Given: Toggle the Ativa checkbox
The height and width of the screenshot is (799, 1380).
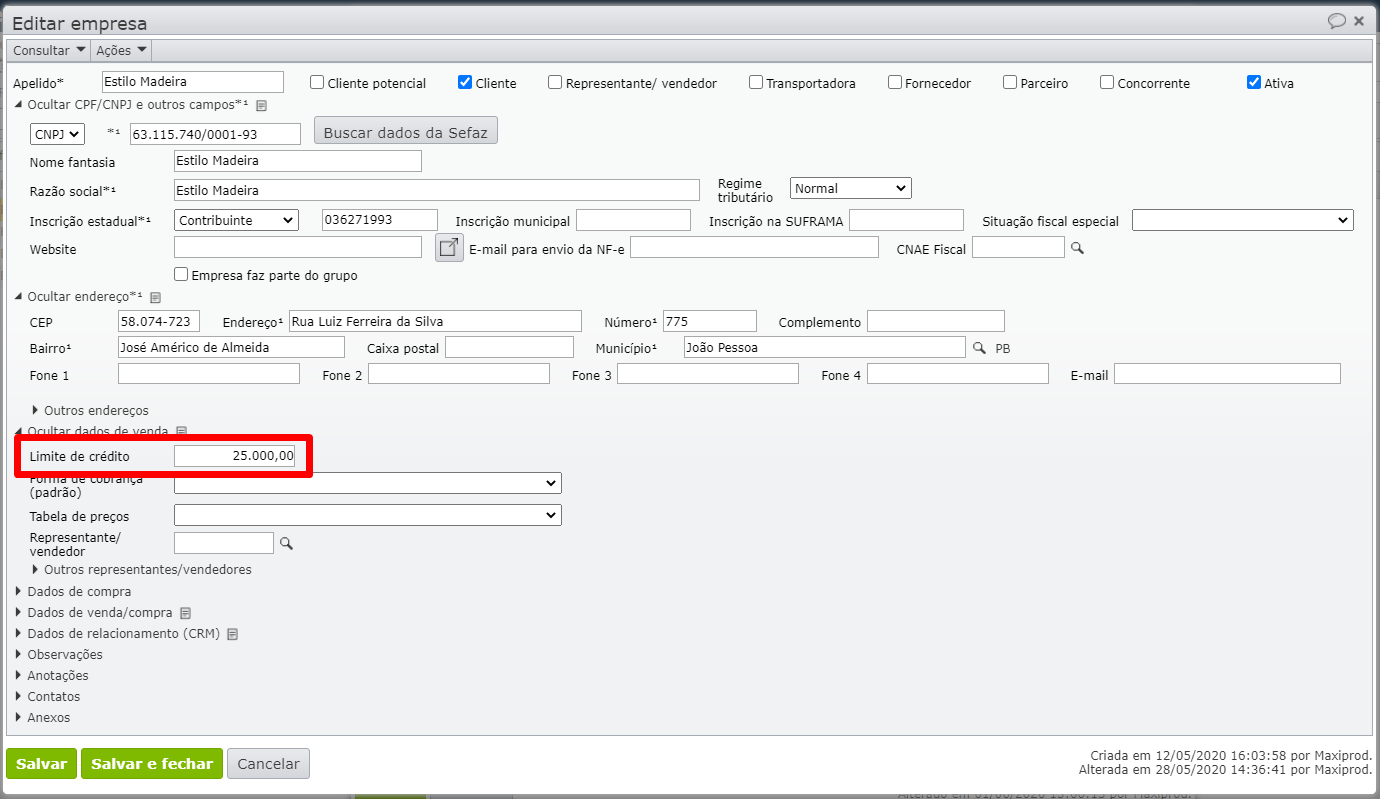Looking at the screenshot, I should [1254, 83].
